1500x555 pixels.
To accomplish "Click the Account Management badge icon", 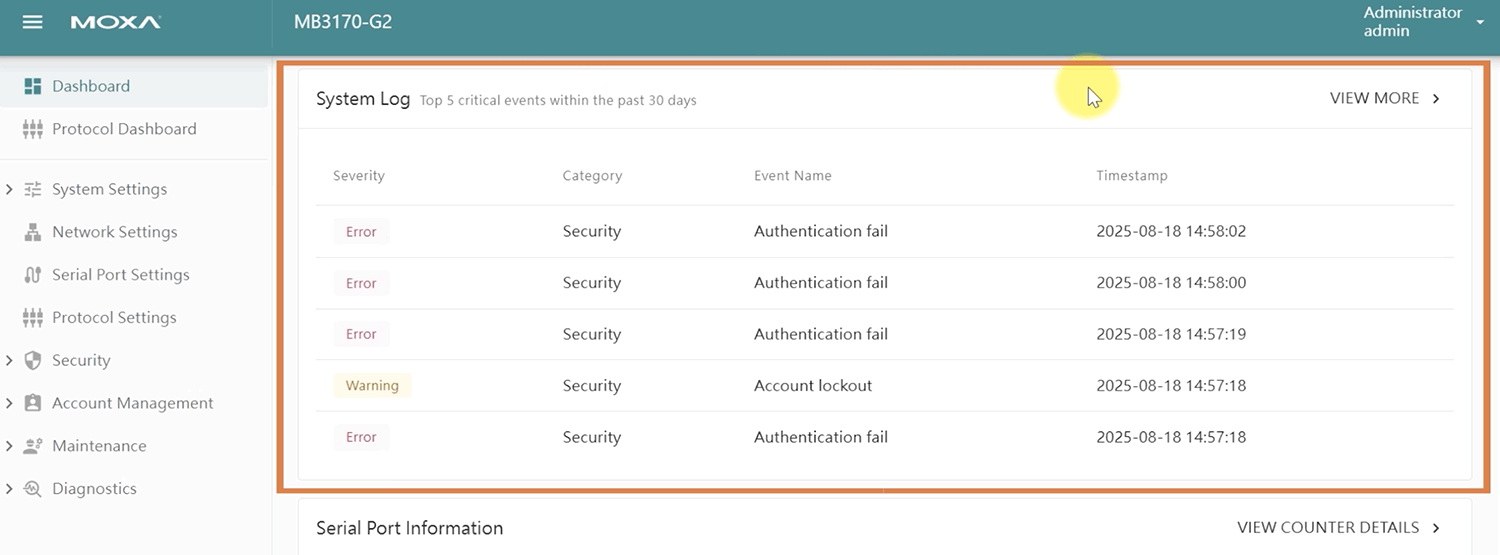I will [32, 404].
